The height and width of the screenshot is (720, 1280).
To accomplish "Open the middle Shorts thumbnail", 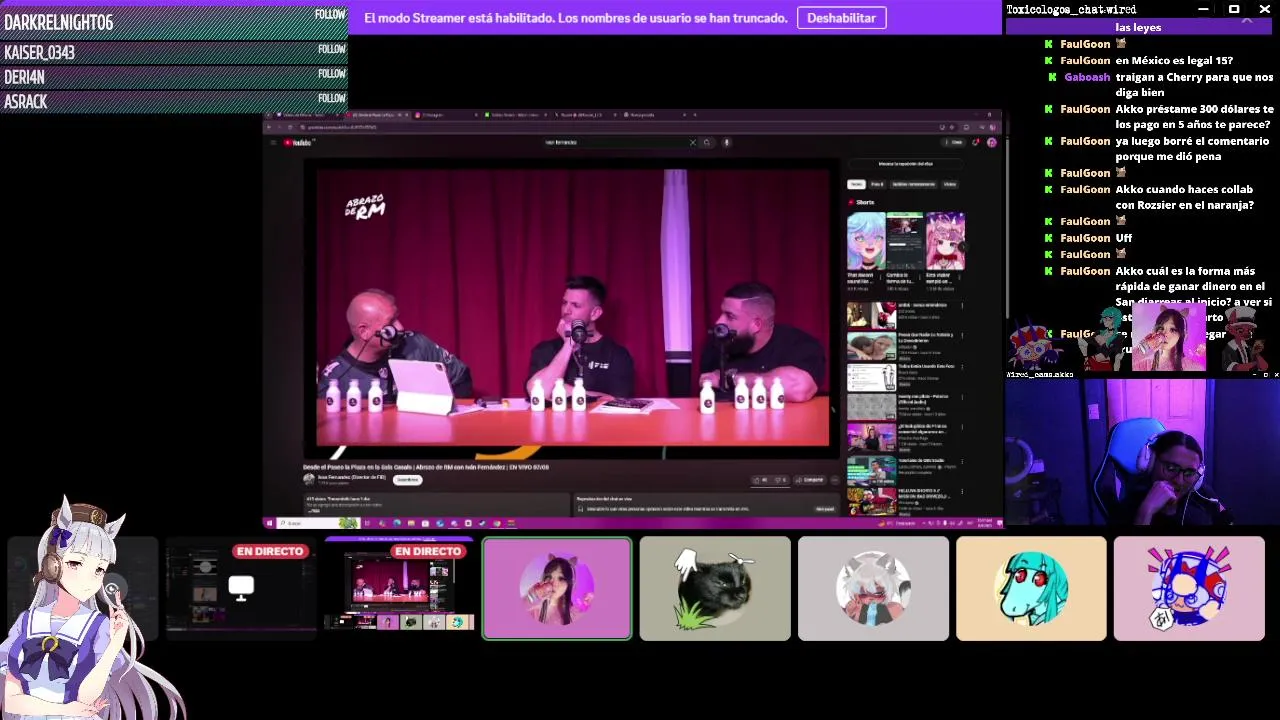I will pos(905,241).
